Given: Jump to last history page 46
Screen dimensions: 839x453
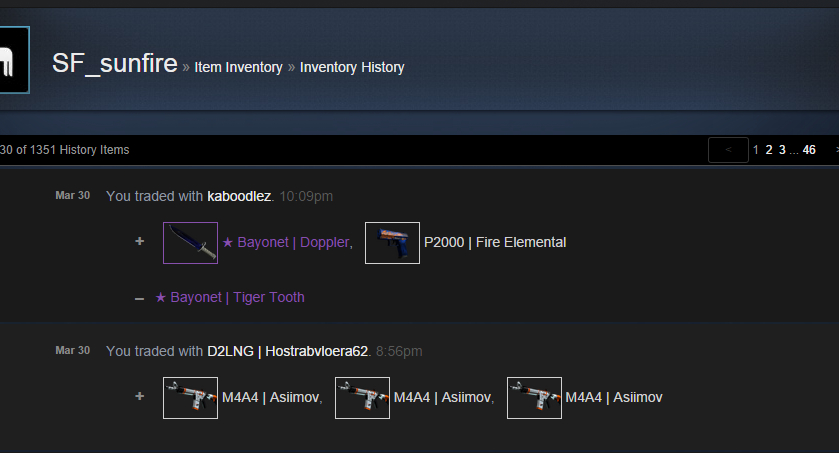Looking at the screenshot, I should point(809,150).
